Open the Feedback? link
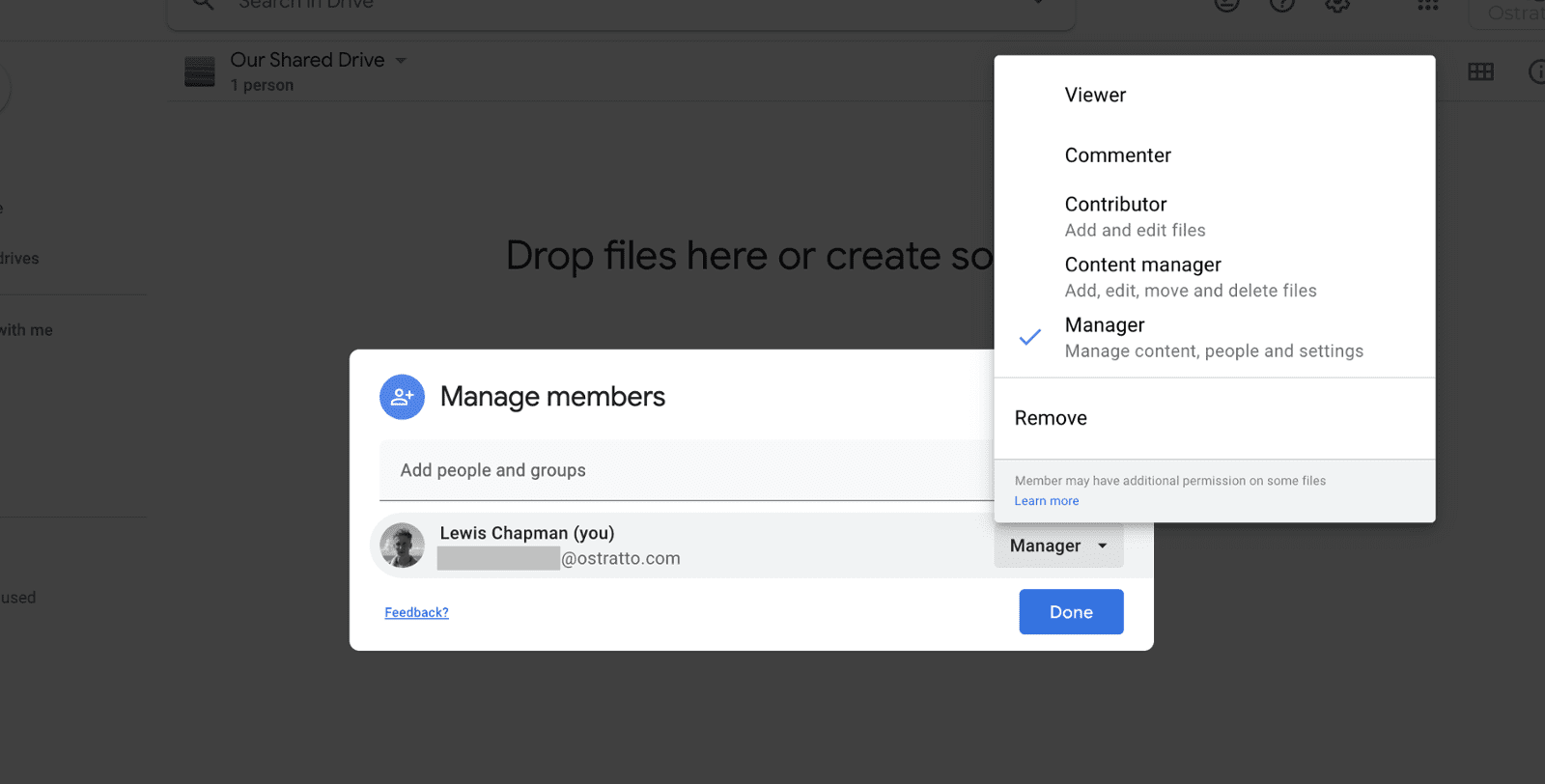Image resolution: width=1545 pixels, height=784 pixels. coord(416,612)
